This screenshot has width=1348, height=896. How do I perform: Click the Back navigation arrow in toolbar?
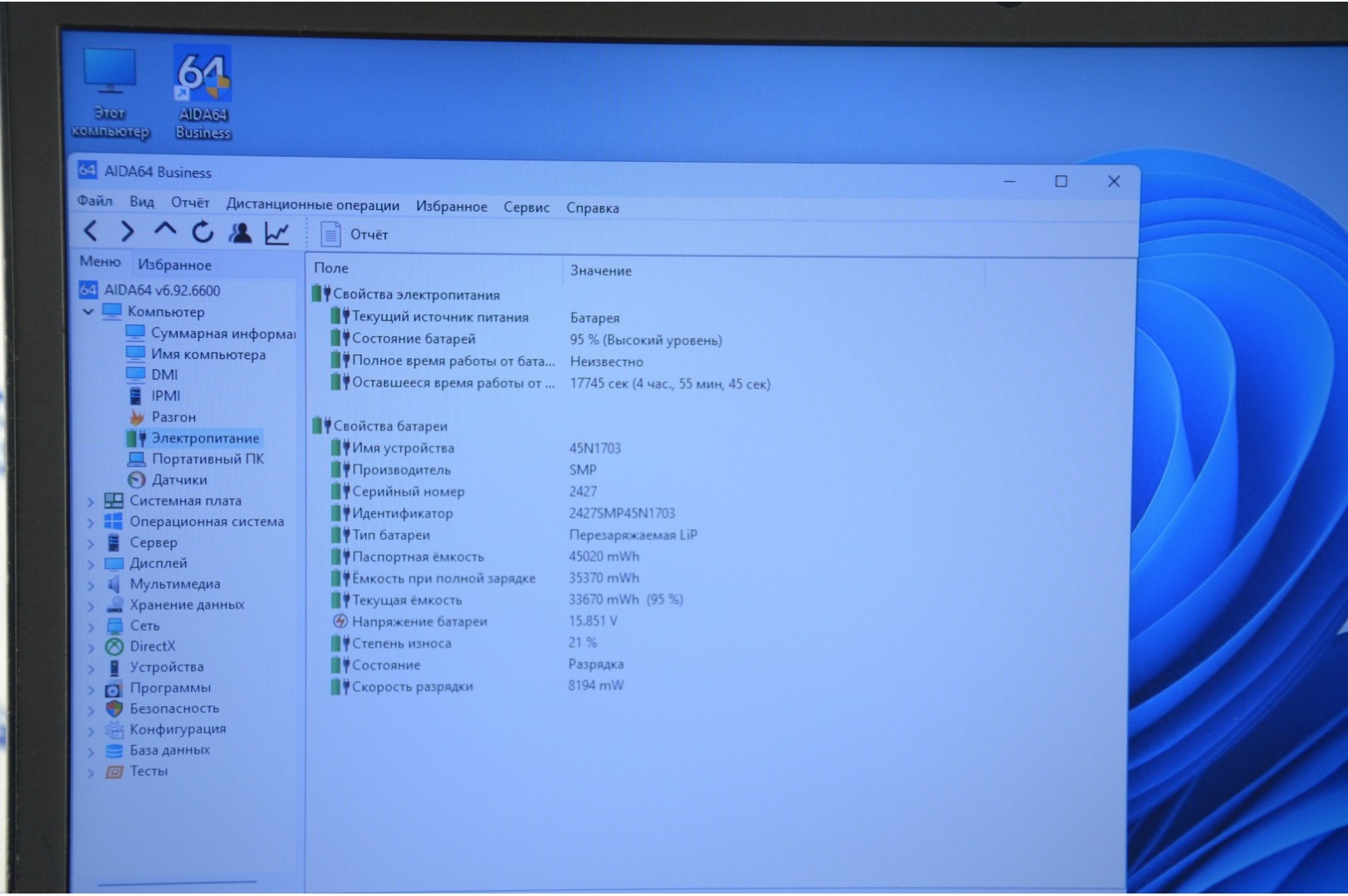click(x=91, y=232)
